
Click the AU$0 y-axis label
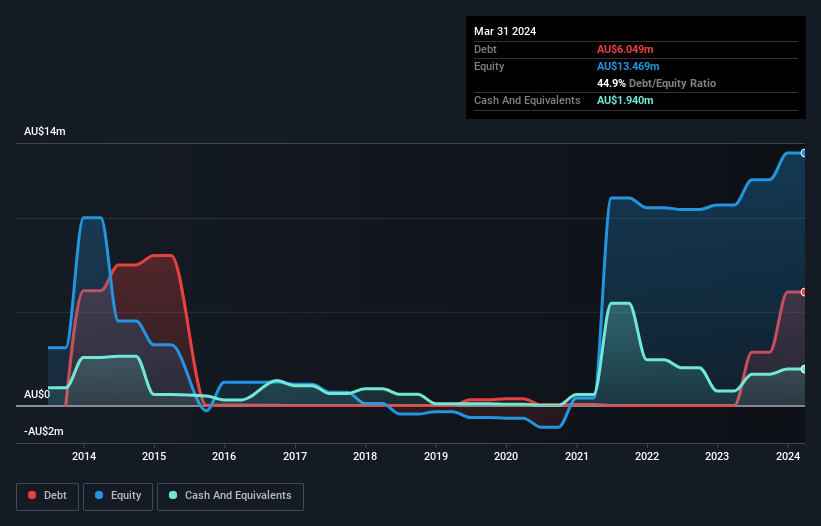tap(37, 394)
